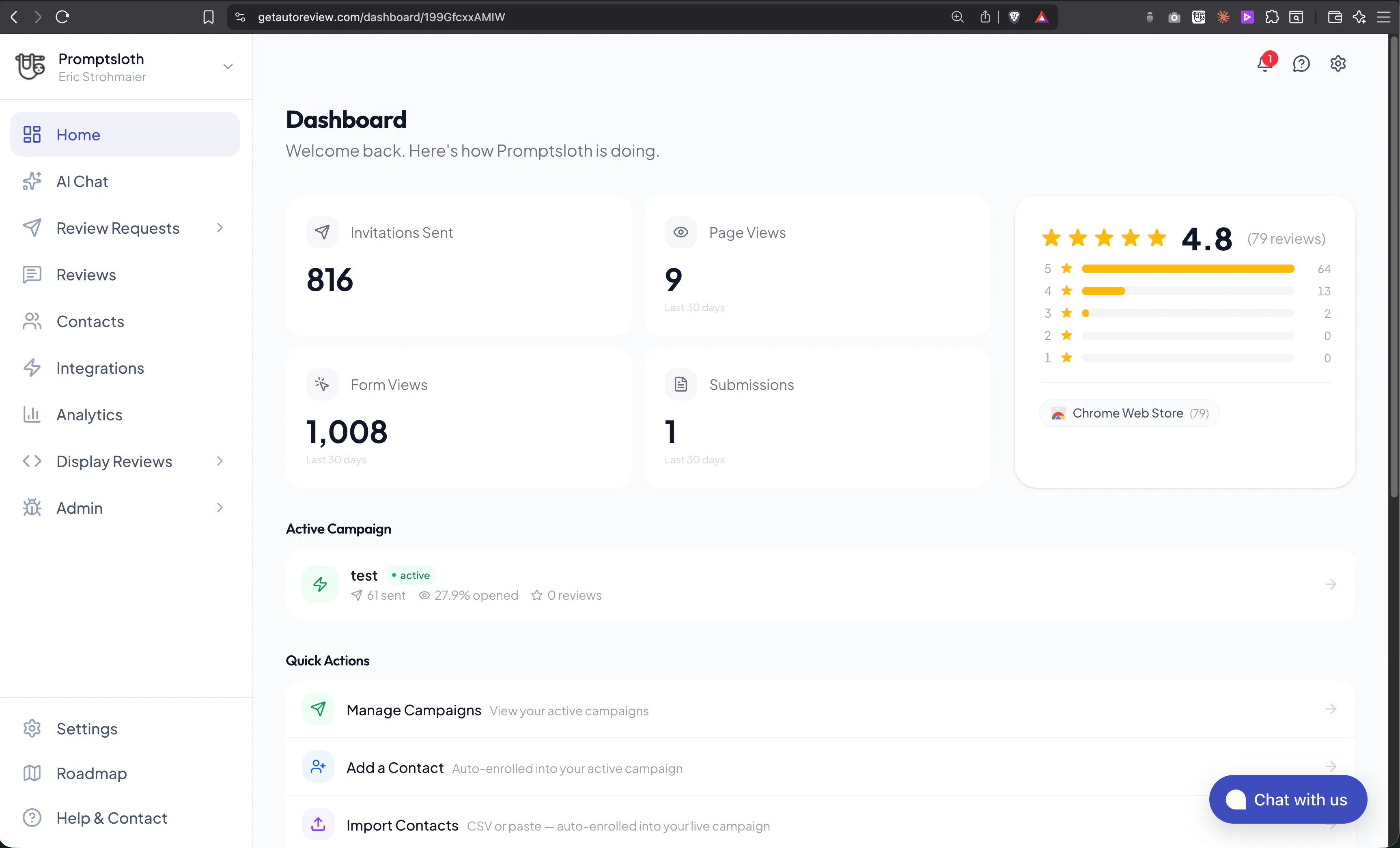Click the Promptsloth logo icon
The height and width of the screenshot is (848, 1400).
click(x=30, y=67)
